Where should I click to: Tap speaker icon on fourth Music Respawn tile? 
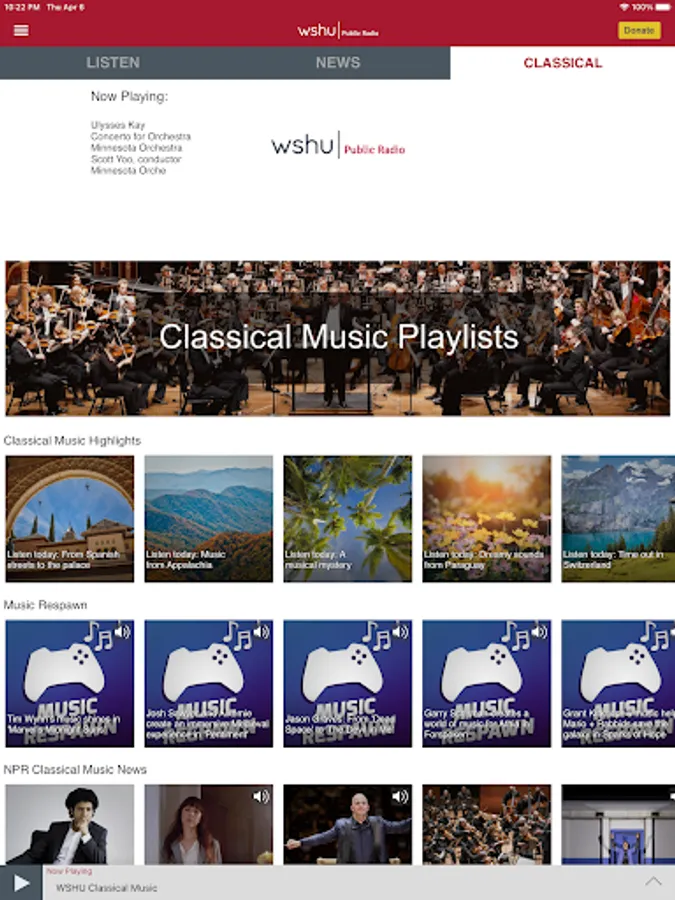[x=540, y=632]
